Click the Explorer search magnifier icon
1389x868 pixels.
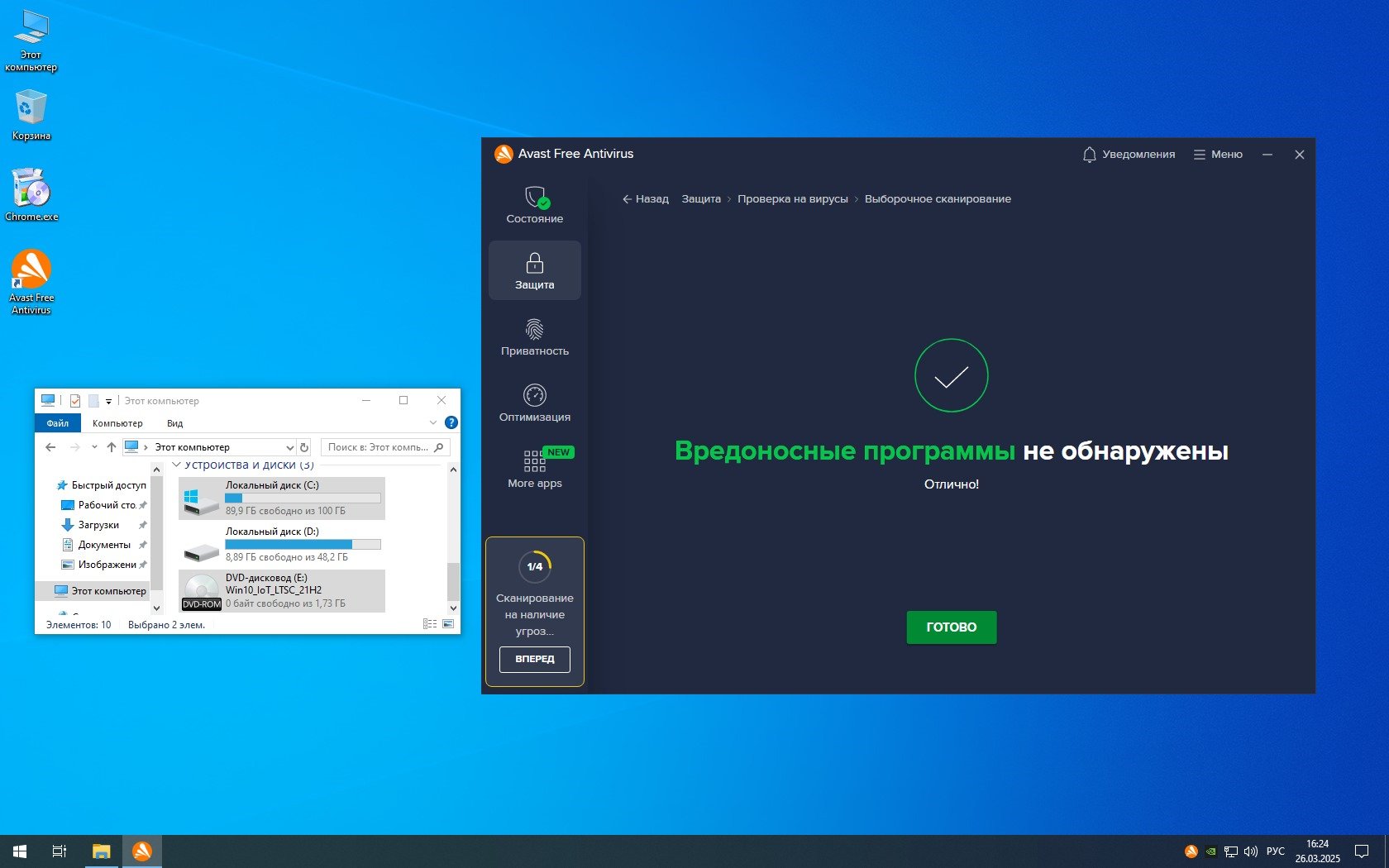click(x=439, y=447)
